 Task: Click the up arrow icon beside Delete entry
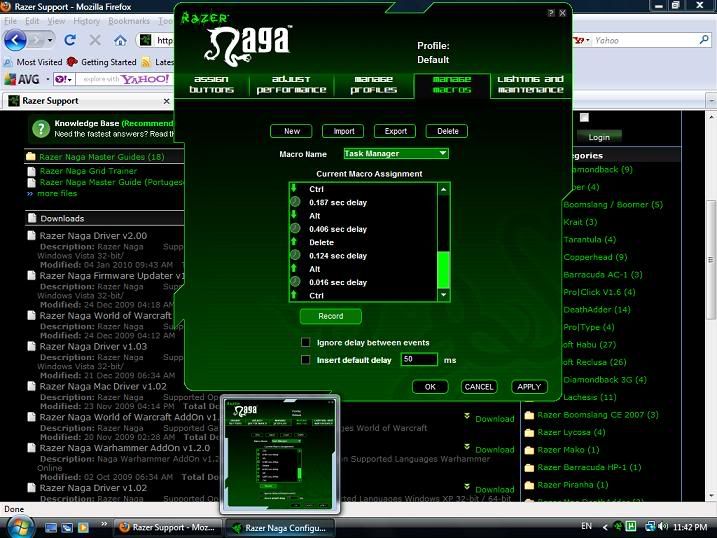pyautogui.click(x=295, y=242)
